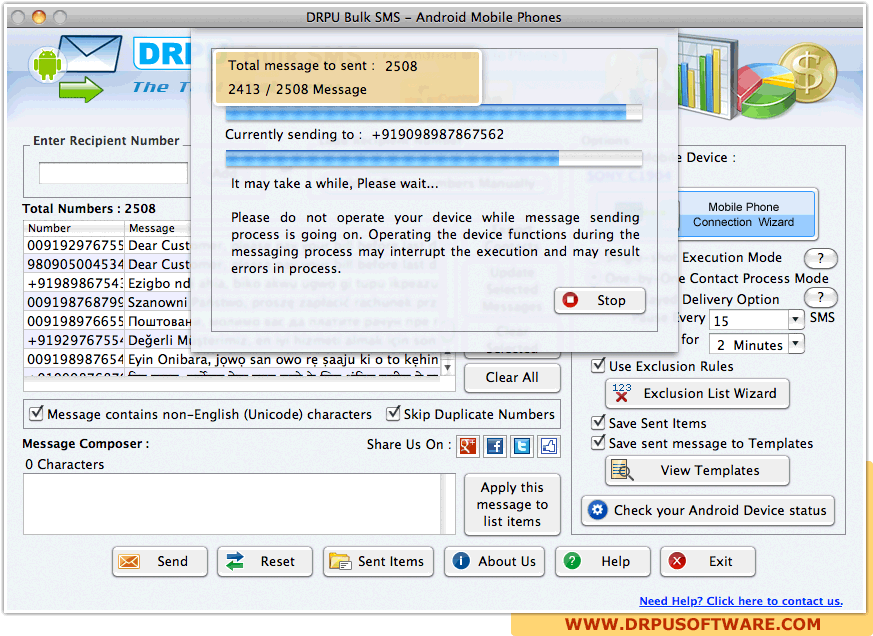This screenshot has width=873, height=636.
Task: Toggle Use Exclusion Rules checkbox
Action: [x=598, y=365]
